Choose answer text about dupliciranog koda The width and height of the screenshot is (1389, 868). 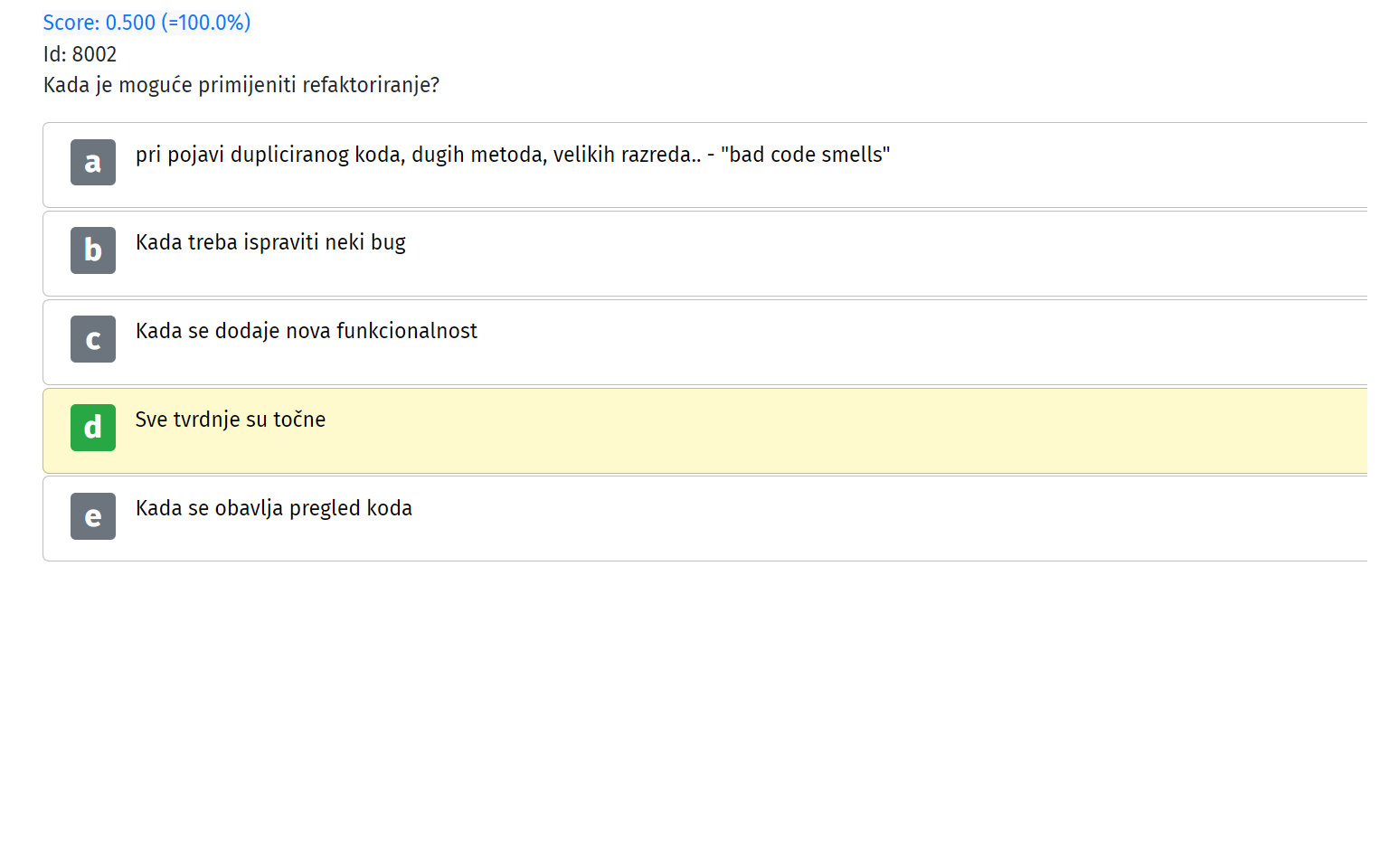point(513,155)
